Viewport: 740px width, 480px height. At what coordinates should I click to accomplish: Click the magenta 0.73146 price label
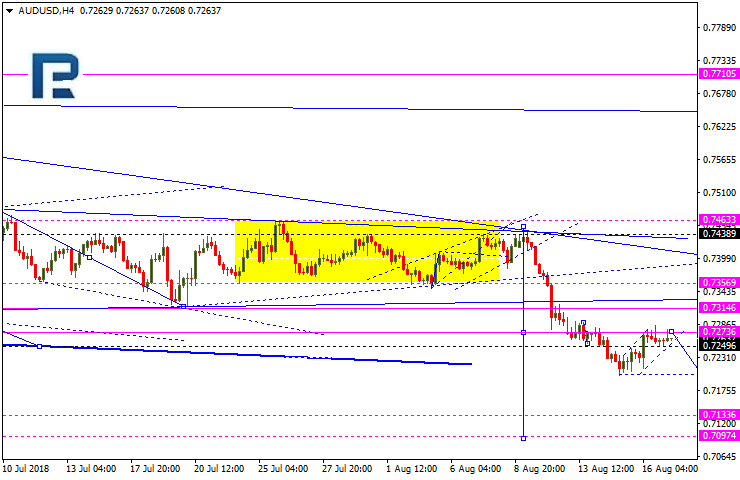click(x=718, y=307)
